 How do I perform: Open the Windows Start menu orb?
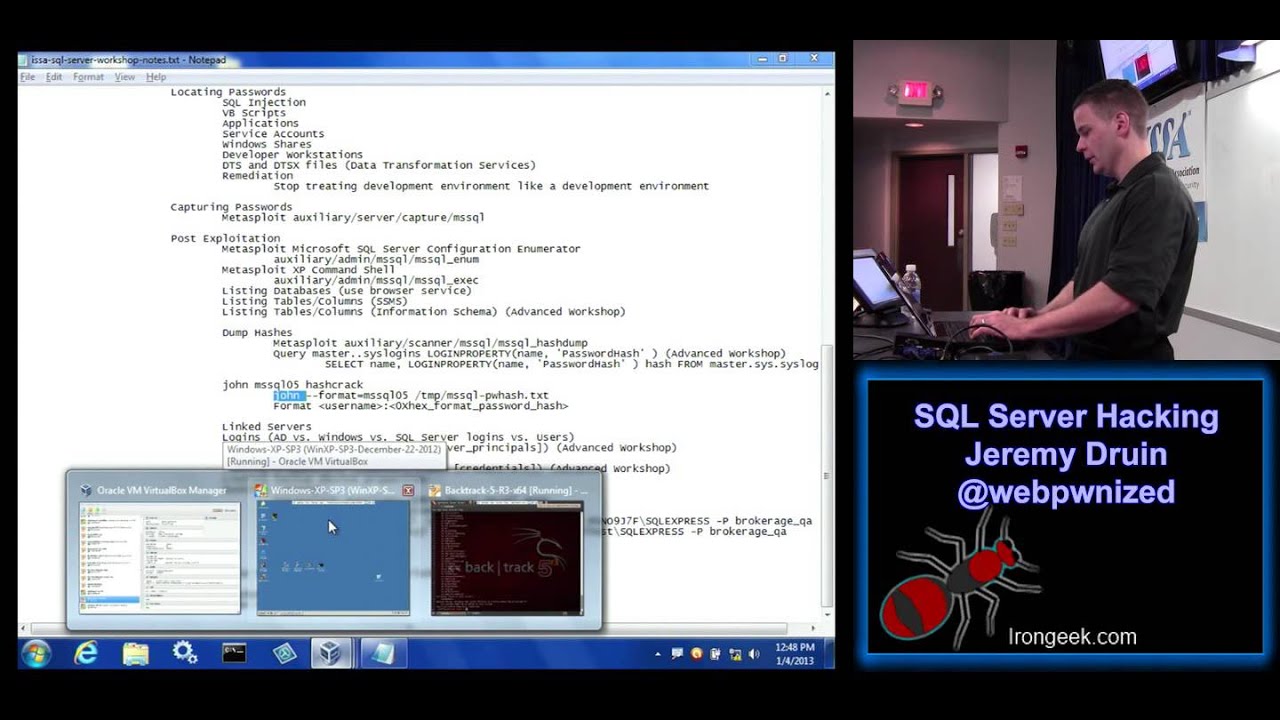tap(36, 654)
